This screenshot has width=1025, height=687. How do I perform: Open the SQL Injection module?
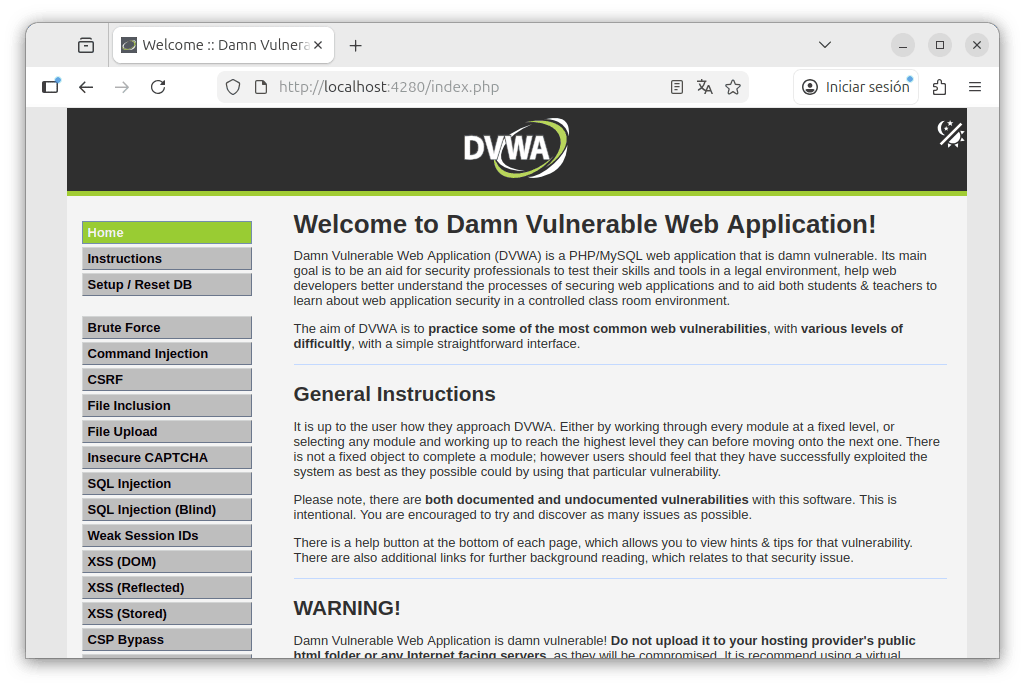click(167, 484)
